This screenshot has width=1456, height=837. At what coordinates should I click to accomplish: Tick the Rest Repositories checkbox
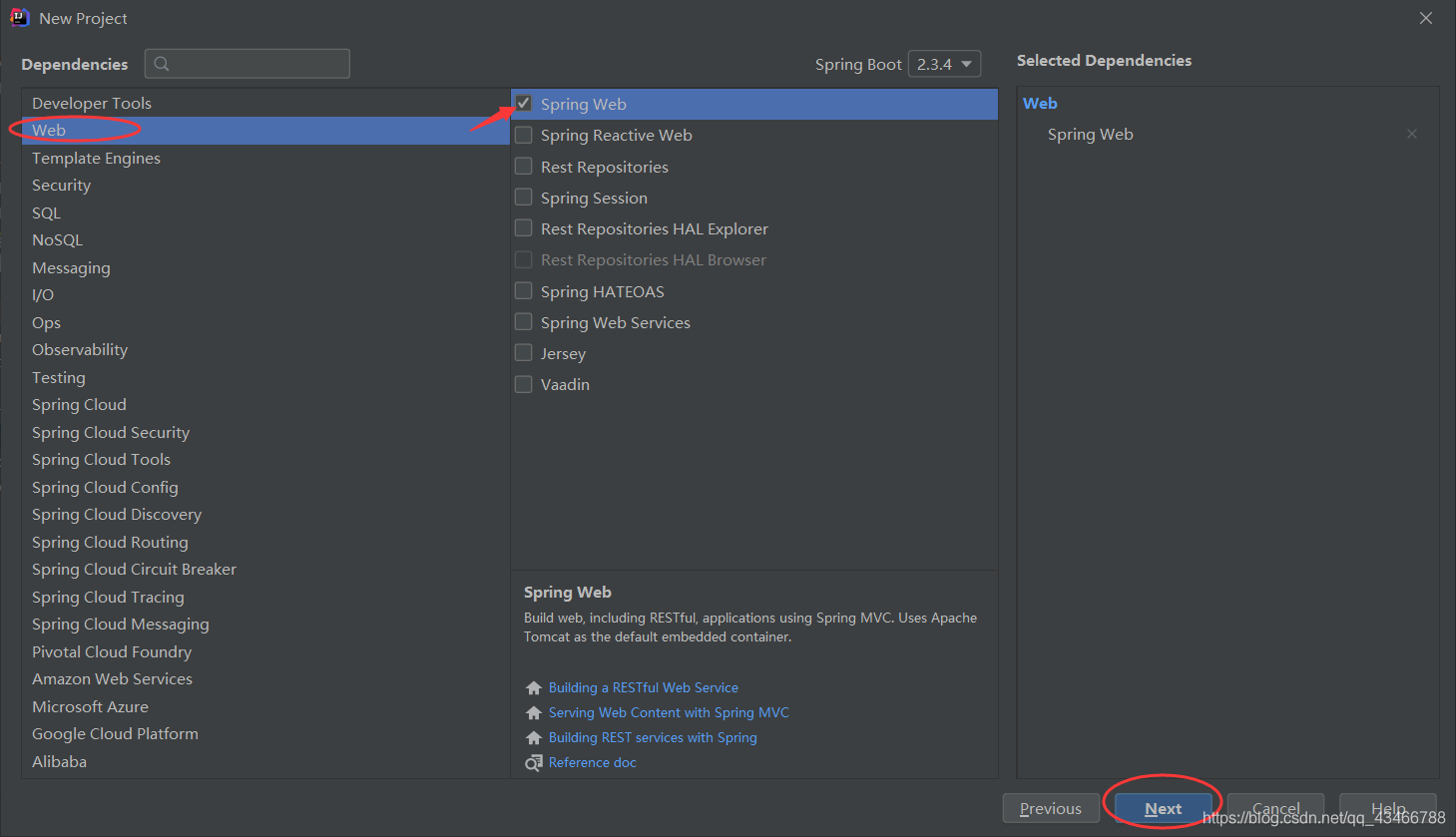523,167
